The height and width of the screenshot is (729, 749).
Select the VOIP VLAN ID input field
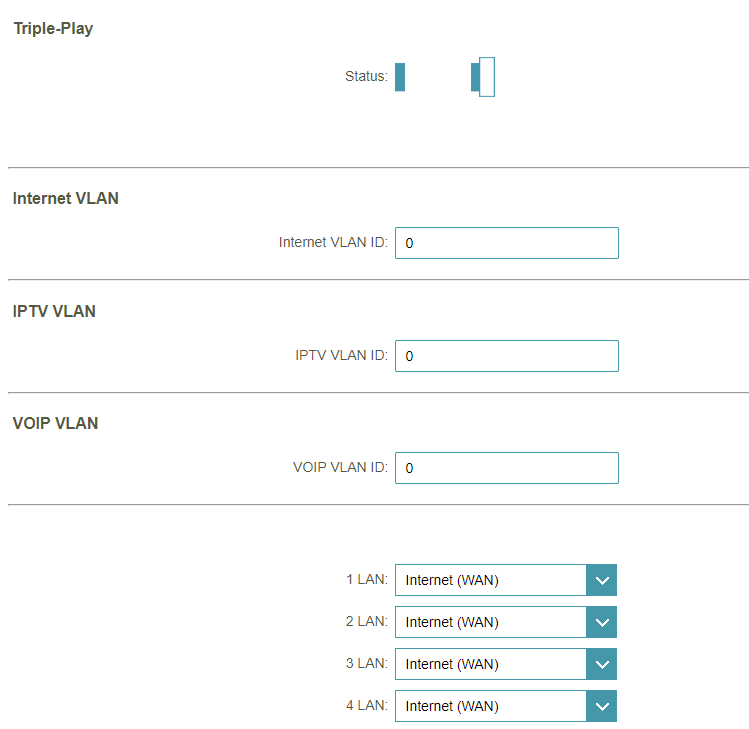(506, 468)
